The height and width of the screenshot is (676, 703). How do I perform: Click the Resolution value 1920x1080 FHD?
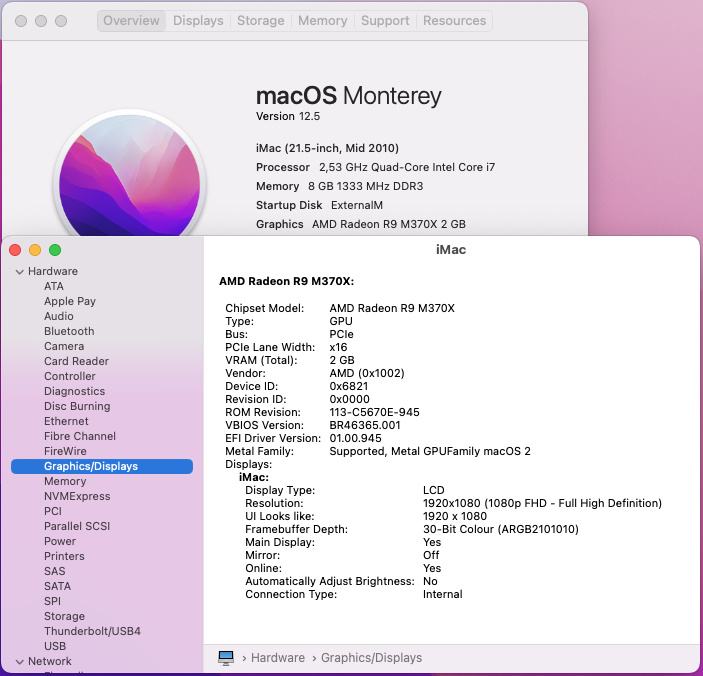point(542,503)
